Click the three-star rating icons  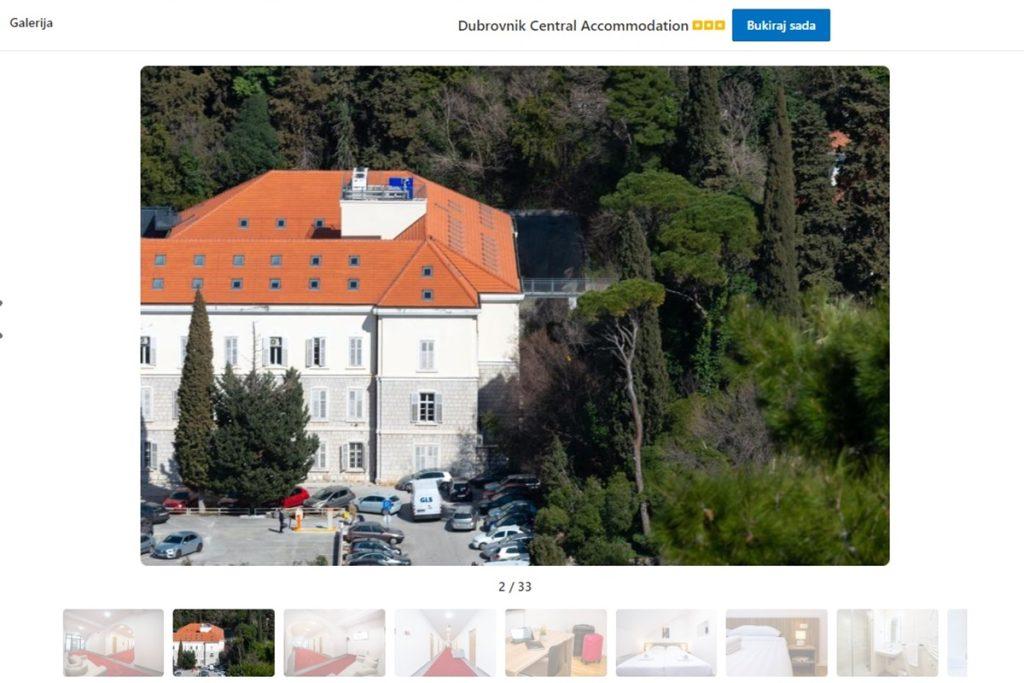click(709, 25)
